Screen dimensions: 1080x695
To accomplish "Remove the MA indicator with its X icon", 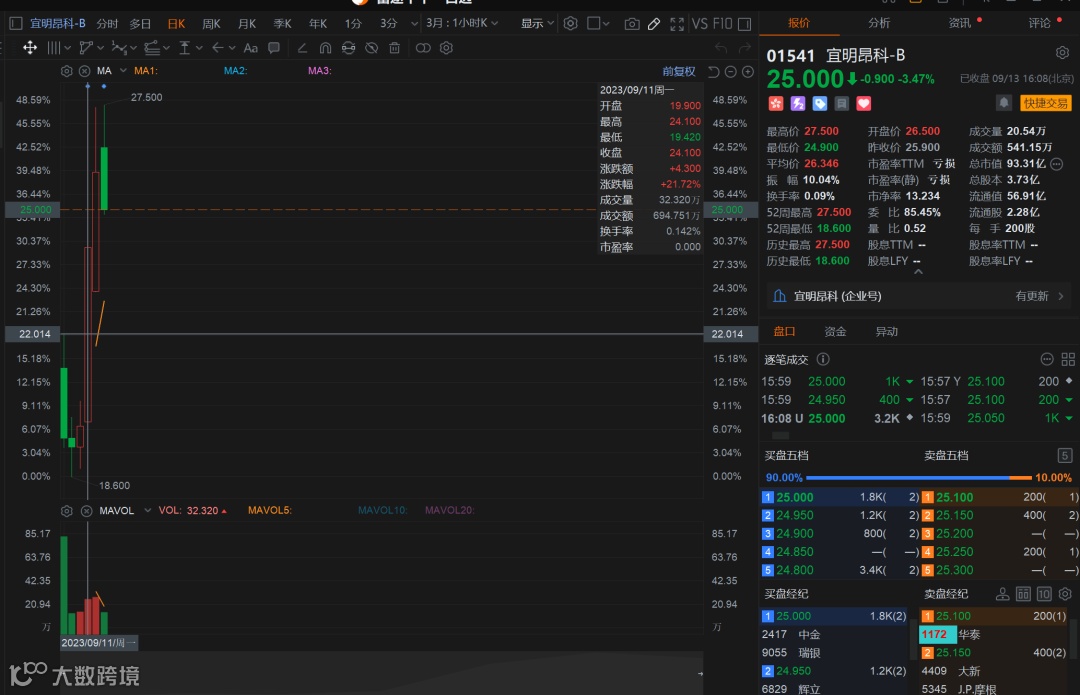I will point(85,71).
